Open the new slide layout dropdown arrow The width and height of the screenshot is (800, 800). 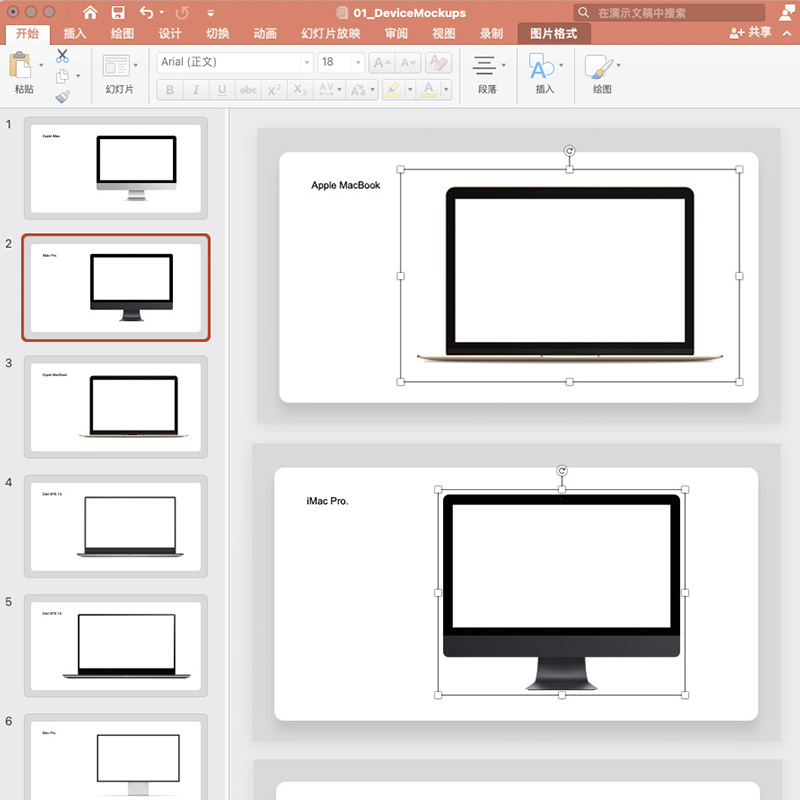tap(135, 65)
